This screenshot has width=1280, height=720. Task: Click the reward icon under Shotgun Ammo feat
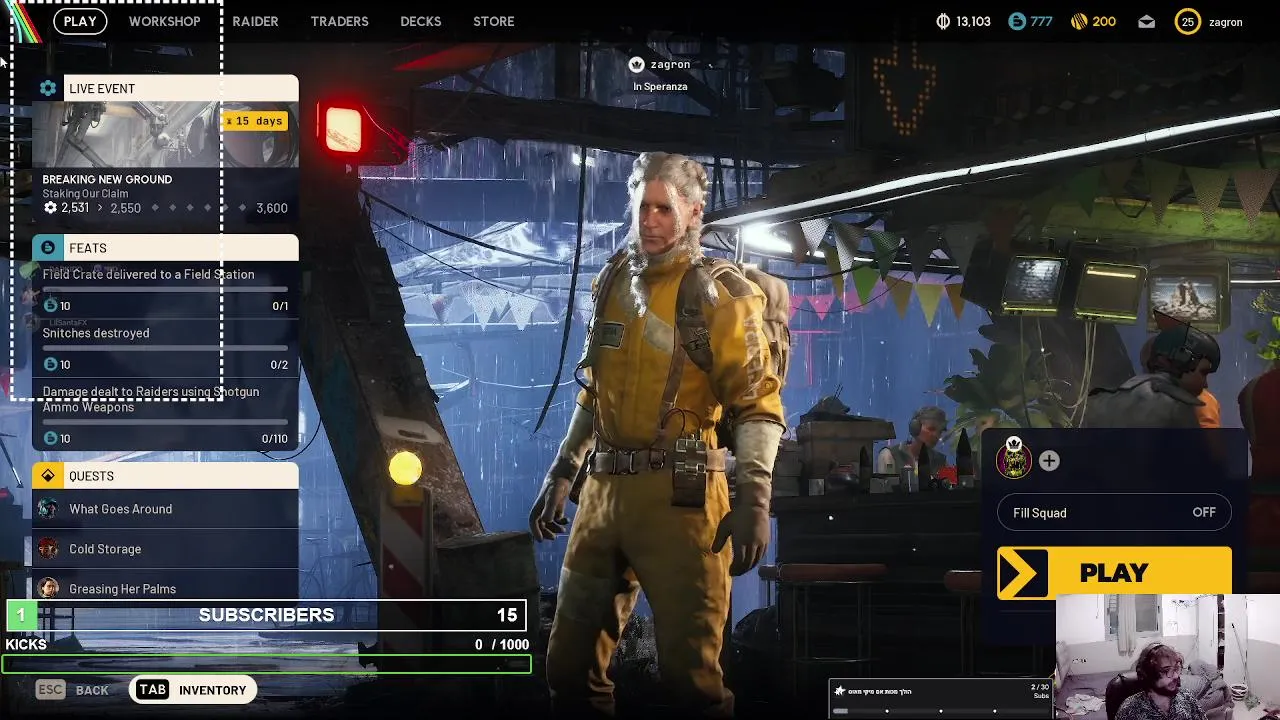tap(51, 438)
